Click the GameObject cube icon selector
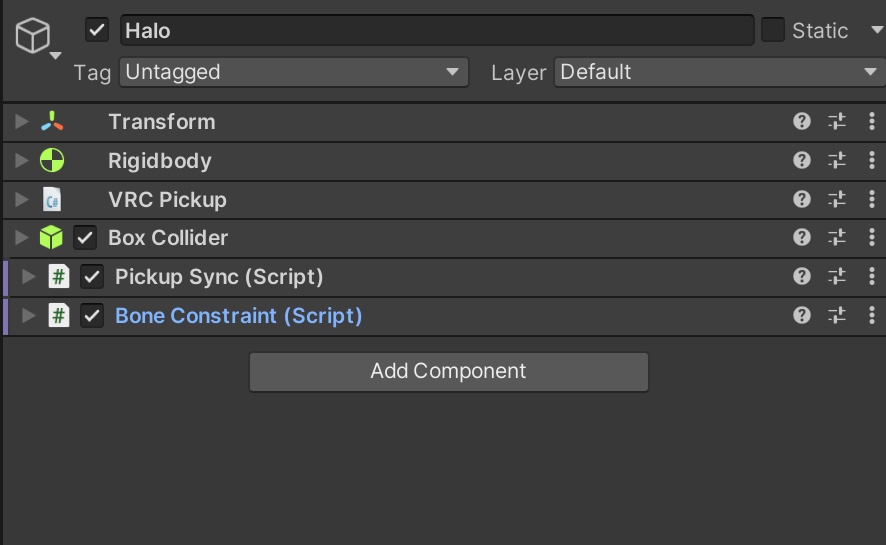The image size is (886, 545). tap(34, 38)
